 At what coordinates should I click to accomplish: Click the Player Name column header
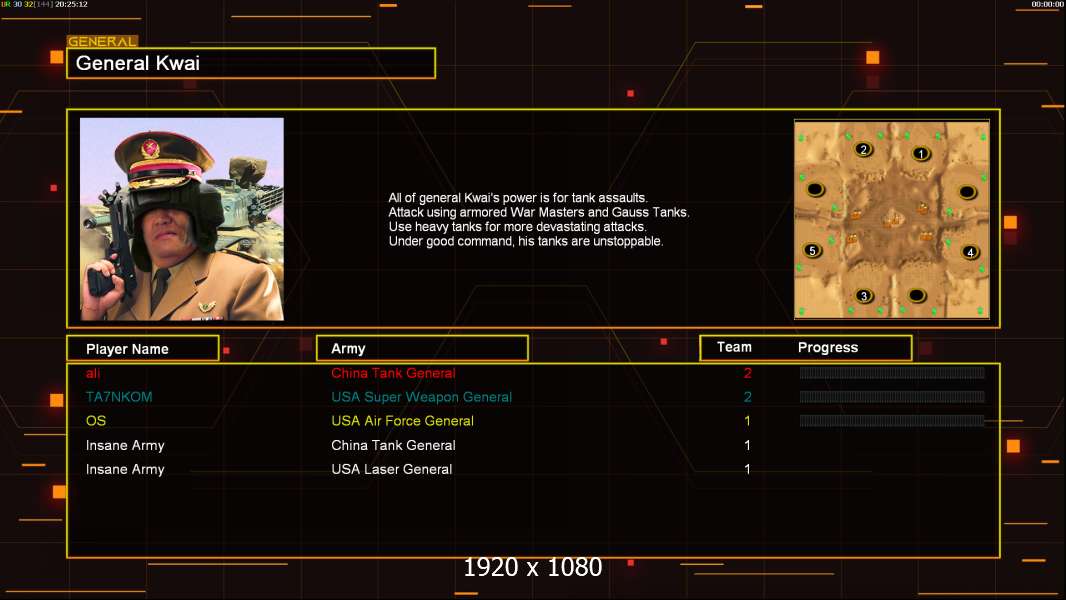(x=143, y=348)
